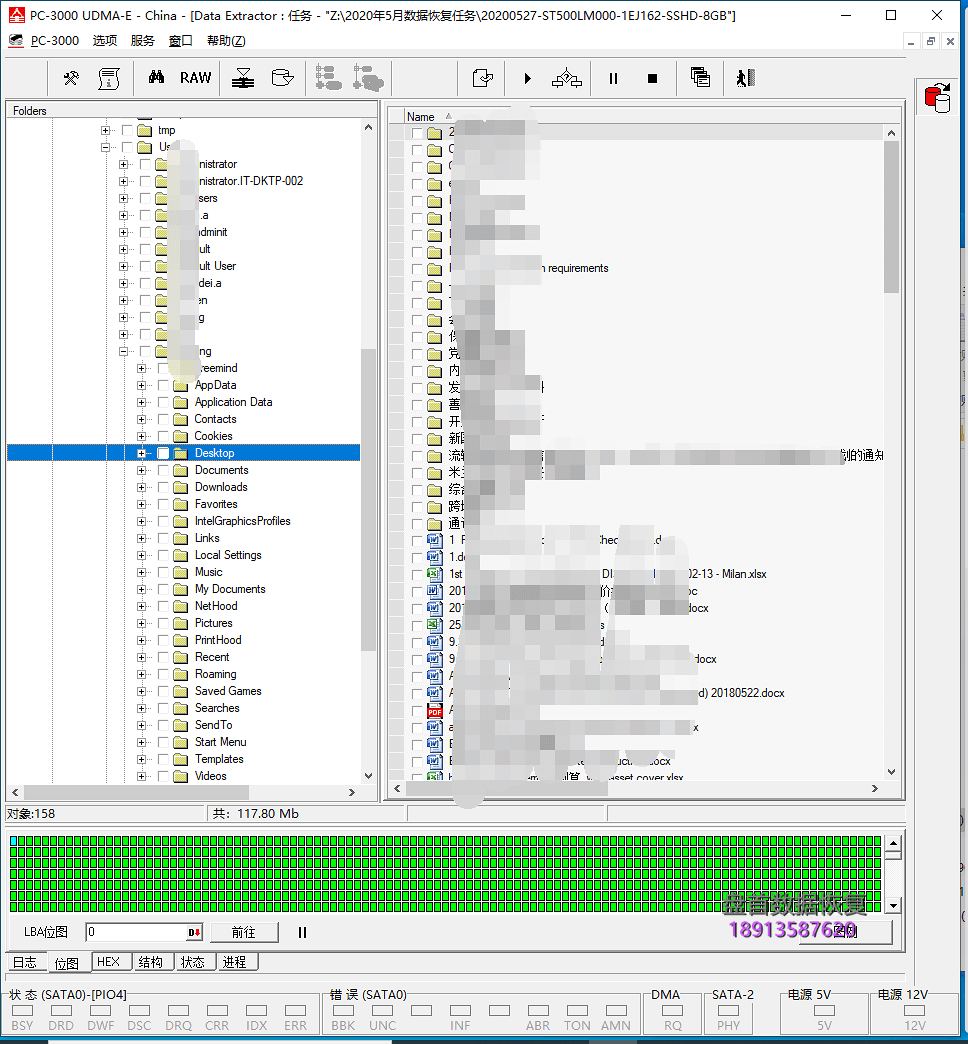Click the red down-arrow in LBA field
Screen dimensions: 968x1044
(194, 932)
